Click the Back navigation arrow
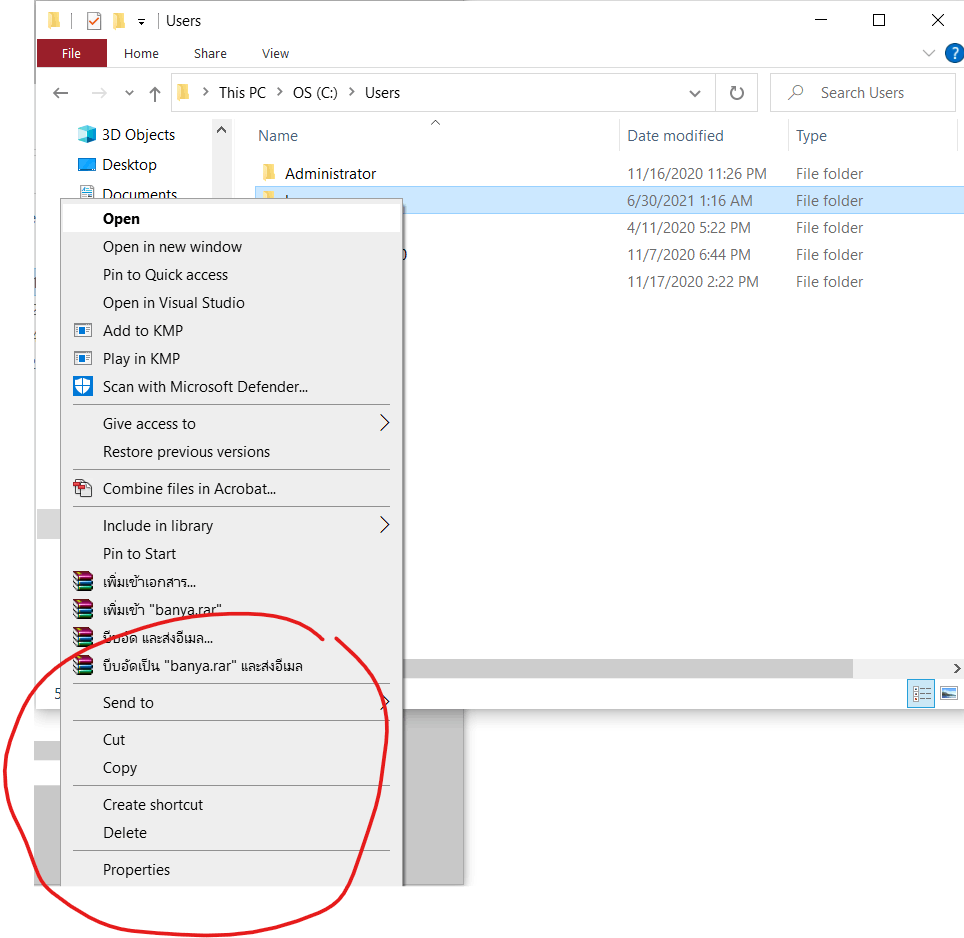This screenshot has height=938, width=964. pos(61,93)
